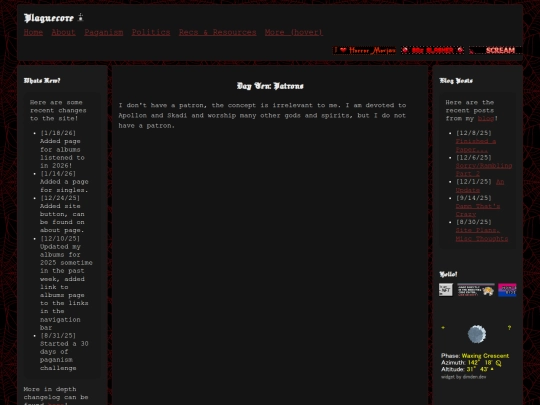The height and width of the screenshot is (405, 540).
Task: Click the bisexual pride flag badge
Action: pos(507,290)
